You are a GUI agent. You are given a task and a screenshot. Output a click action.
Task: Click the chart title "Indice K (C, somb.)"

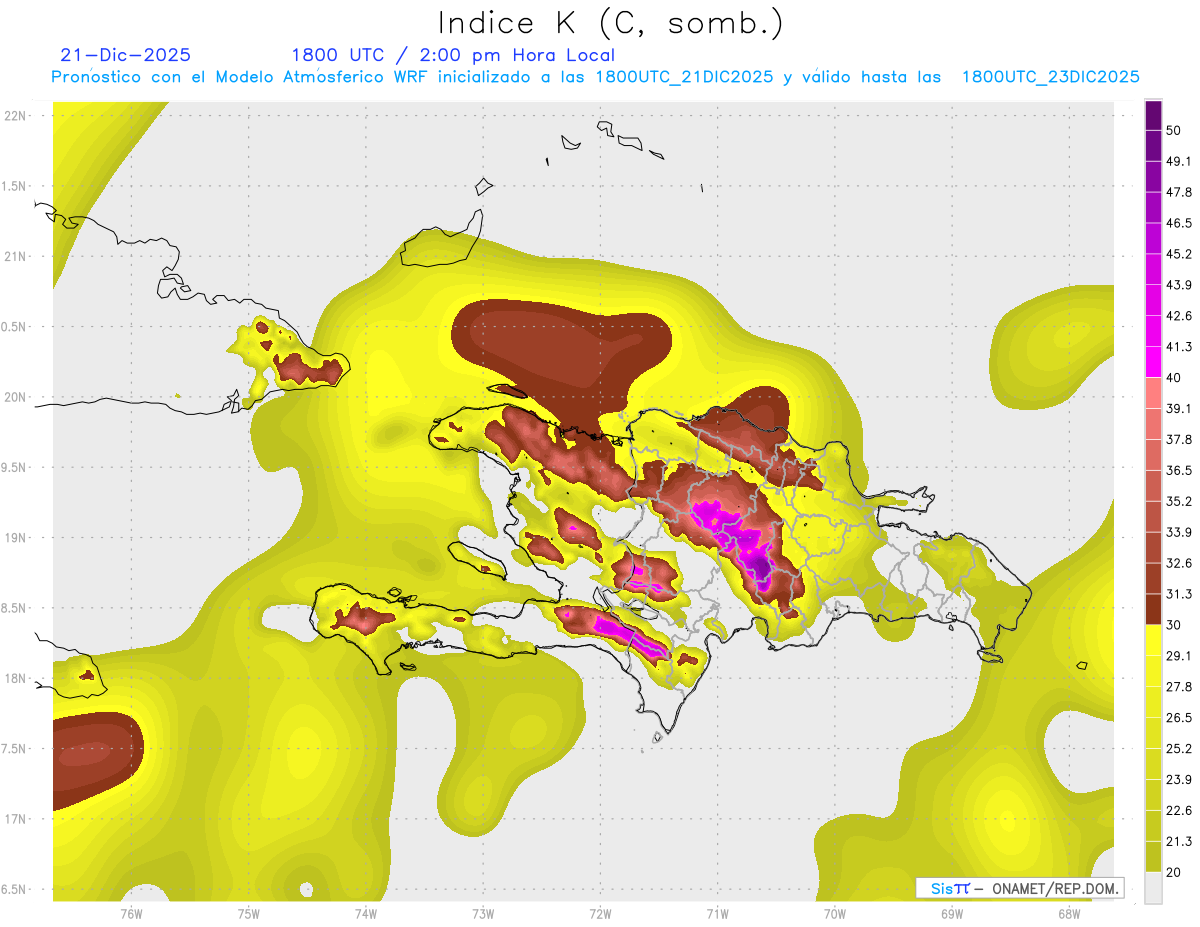point(610,24)
